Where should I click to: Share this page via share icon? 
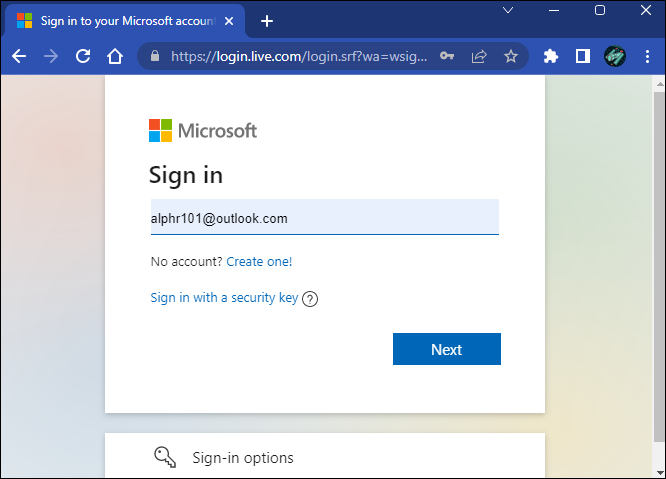tap(479, 56)
